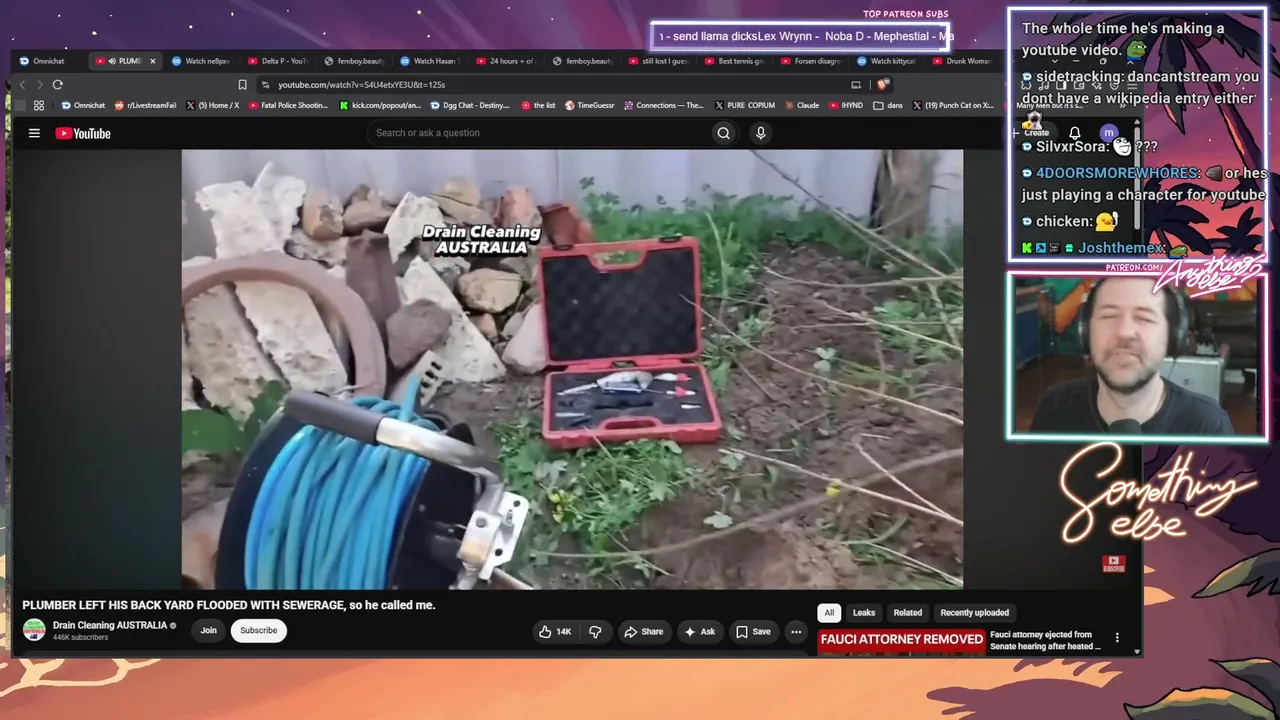Click the YouTube search magnifier button

pyautogui.click(x=724, y=133)
